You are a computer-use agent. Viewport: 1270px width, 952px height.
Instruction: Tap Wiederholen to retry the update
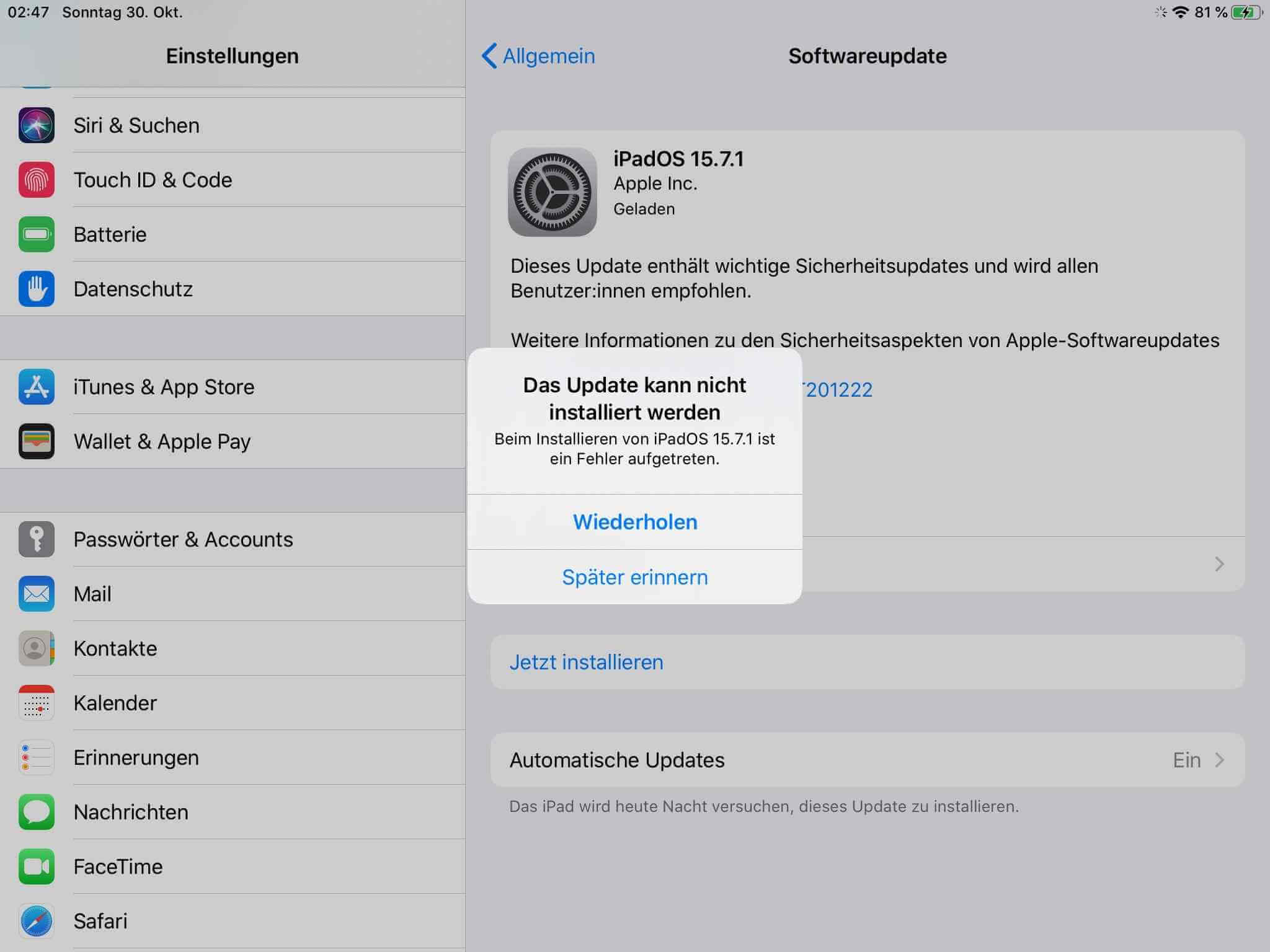(635, 522)
